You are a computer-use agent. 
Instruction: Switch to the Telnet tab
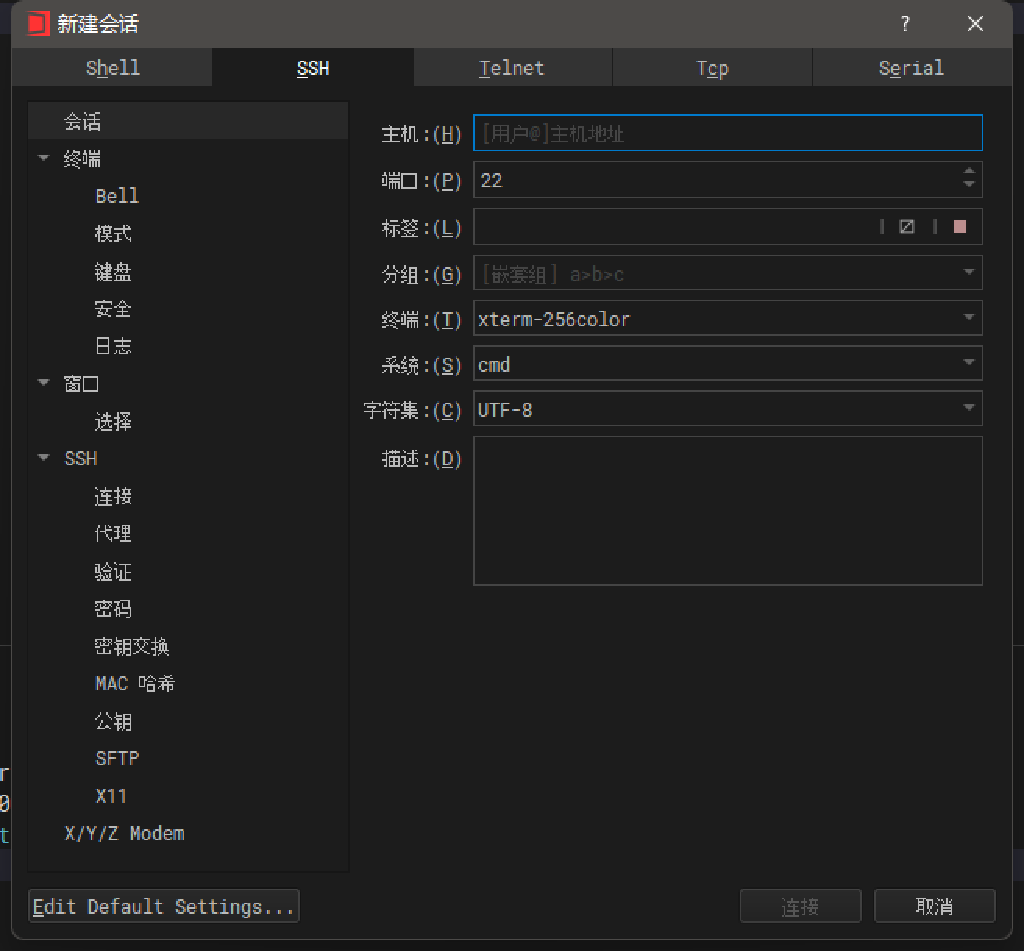[512, 68]
